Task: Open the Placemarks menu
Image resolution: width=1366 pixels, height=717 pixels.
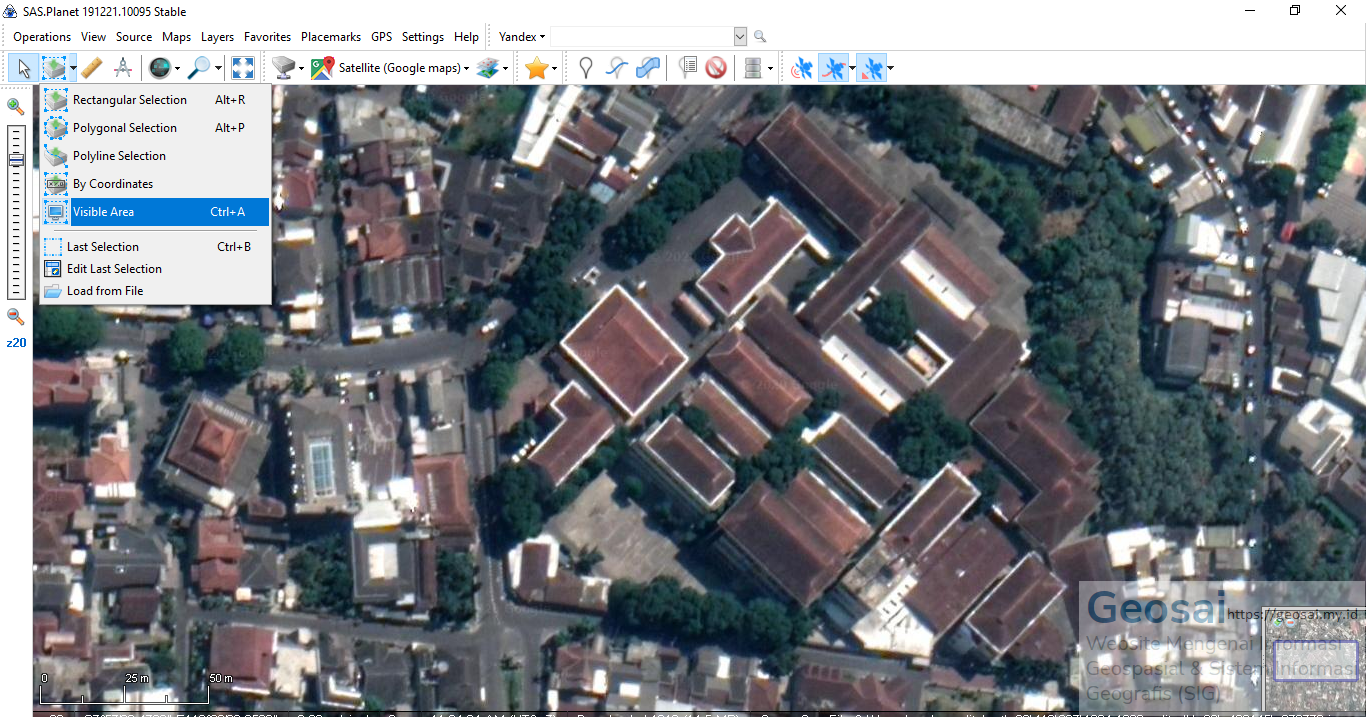Action: [330, 36]
